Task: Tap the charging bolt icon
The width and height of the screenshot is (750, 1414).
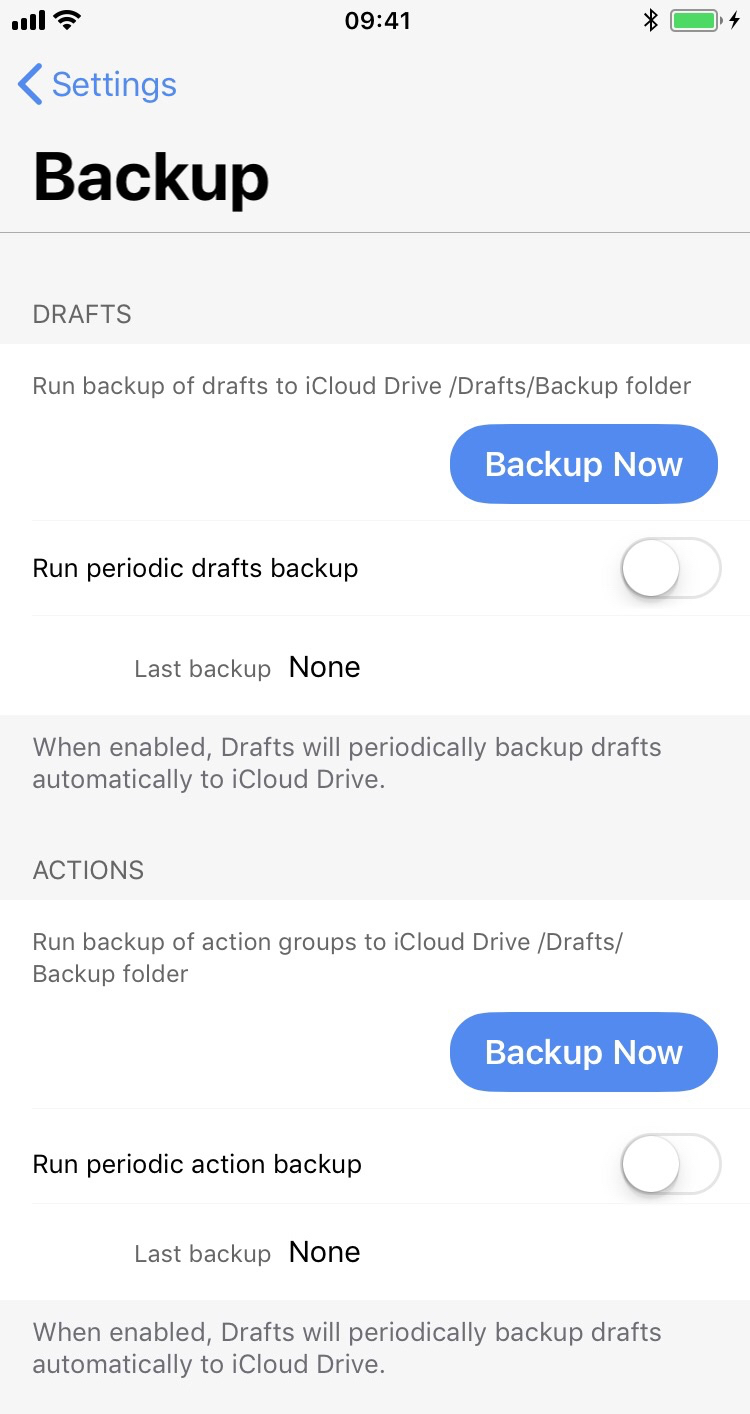Action: pyautogui.click(x=735, y=20)
